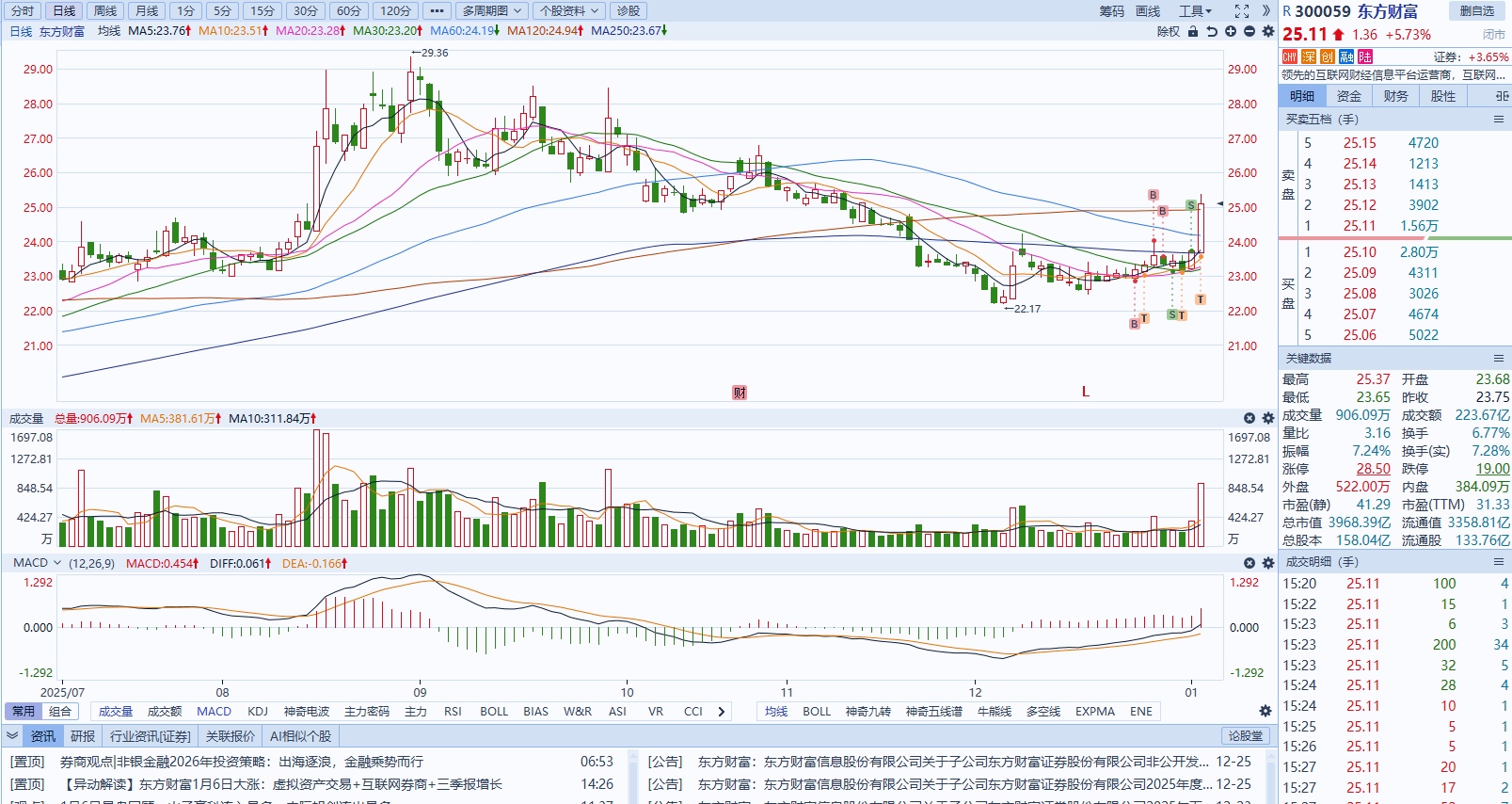Zoom out chart with minus icon
Screen dimensions: 1512x804
[x=1249, y=31]
